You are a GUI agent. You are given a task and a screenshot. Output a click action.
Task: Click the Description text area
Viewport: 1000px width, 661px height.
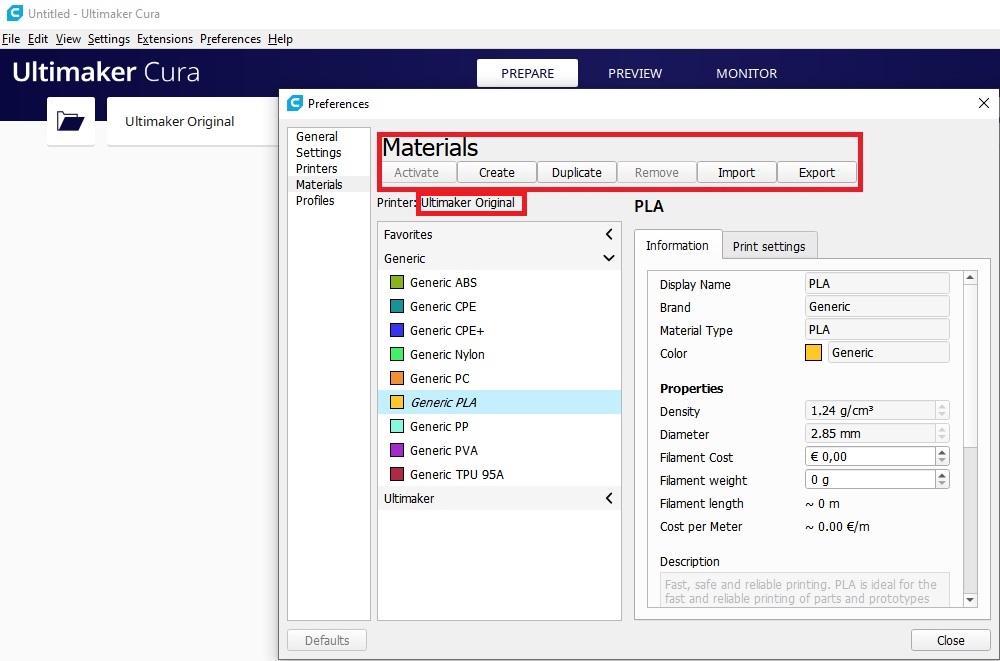(x=804, y=590)
